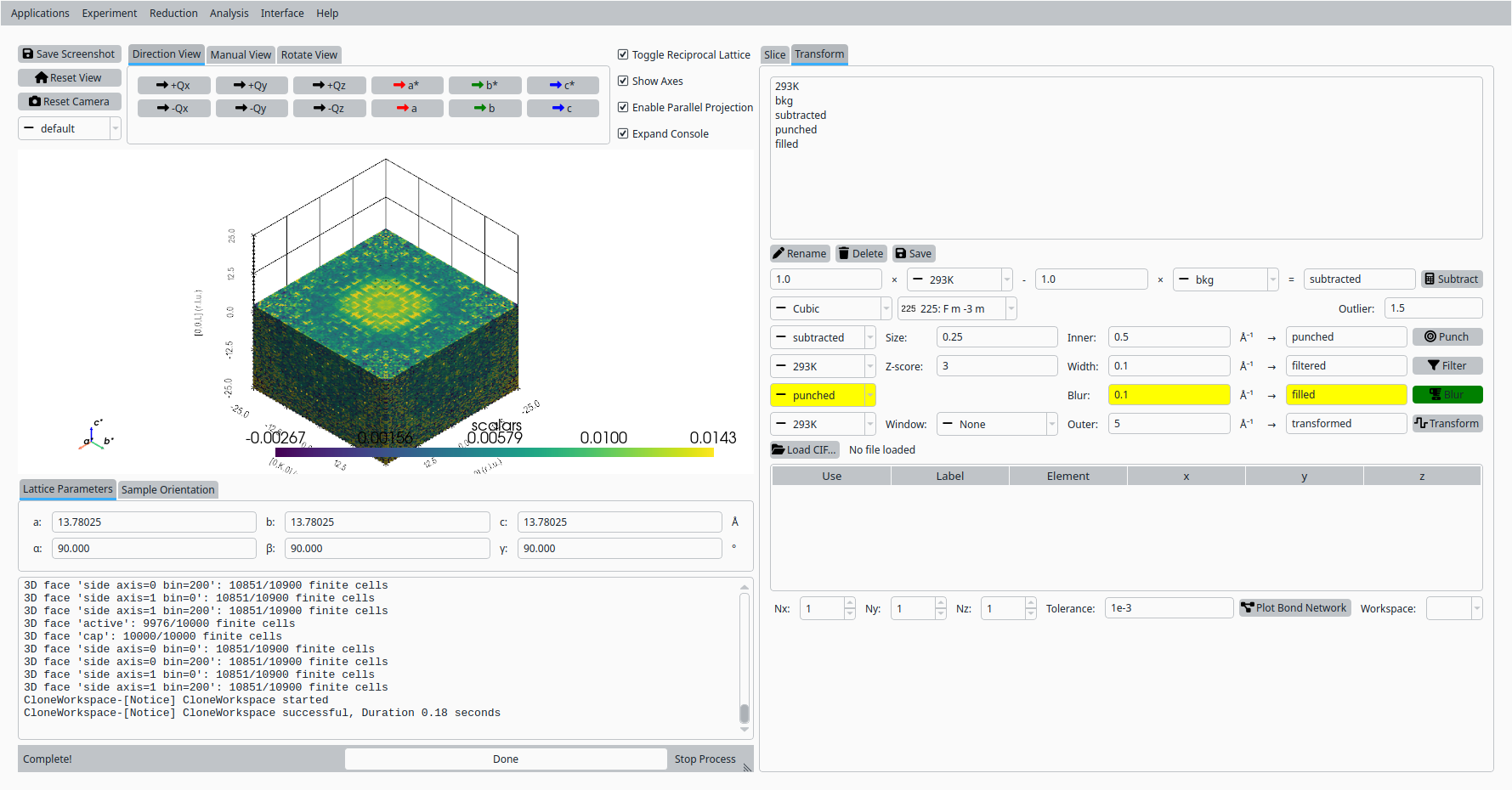The image size is (1512, 790).
Task: Save the selected workspace
Action: (914, 253)
